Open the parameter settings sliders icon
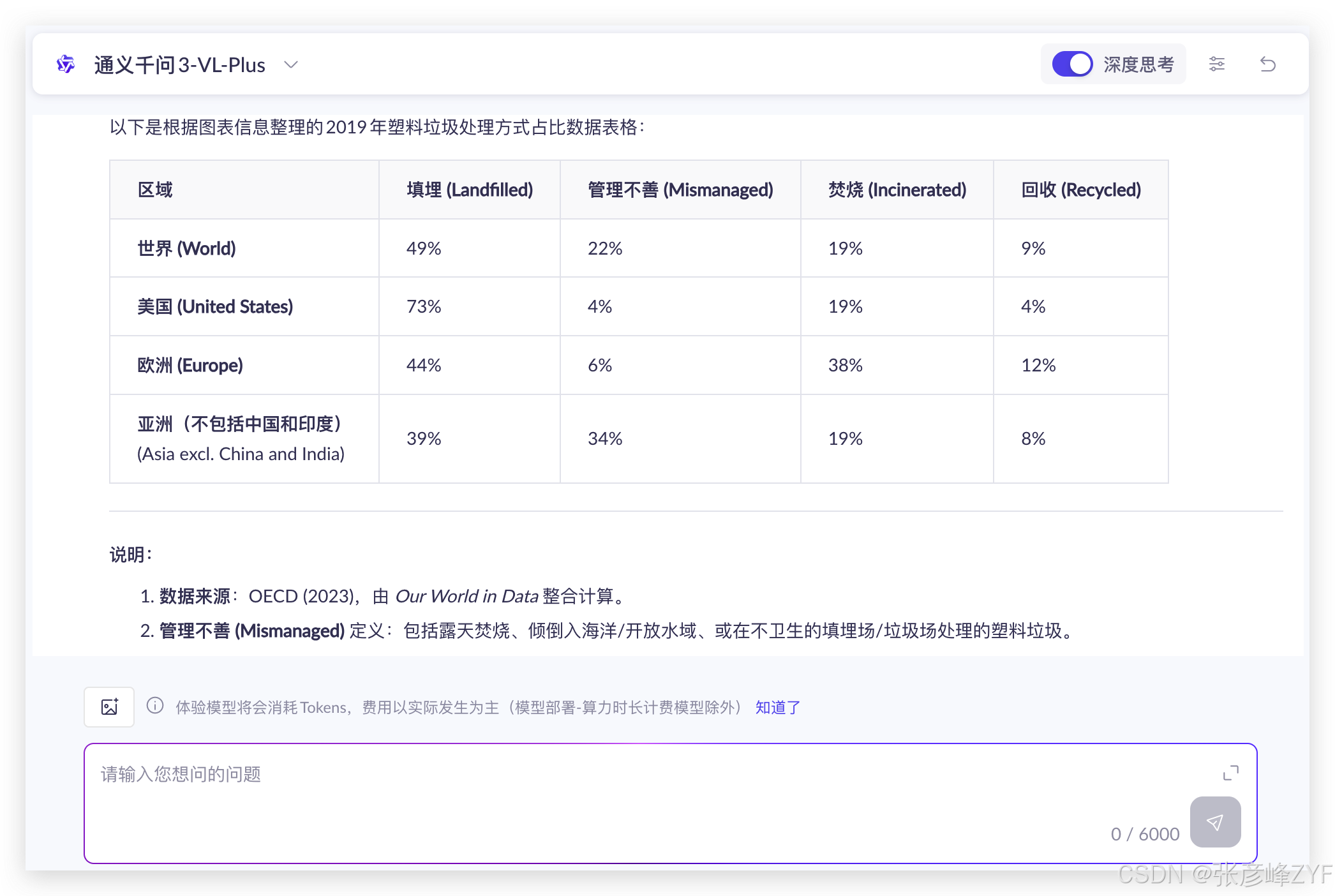The image size is (1335, 896). click(1216, 64)
